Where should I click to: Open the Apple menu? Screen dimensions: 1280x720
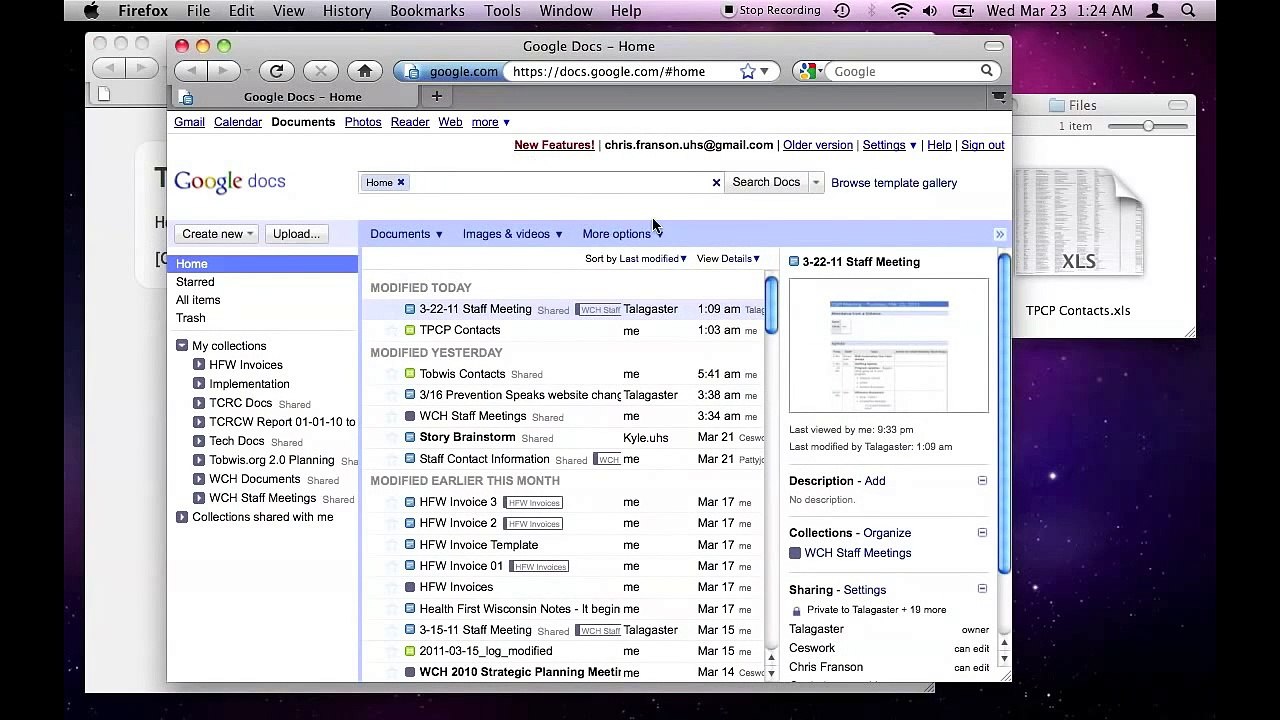pyautogui.click(x=91, y=11)
